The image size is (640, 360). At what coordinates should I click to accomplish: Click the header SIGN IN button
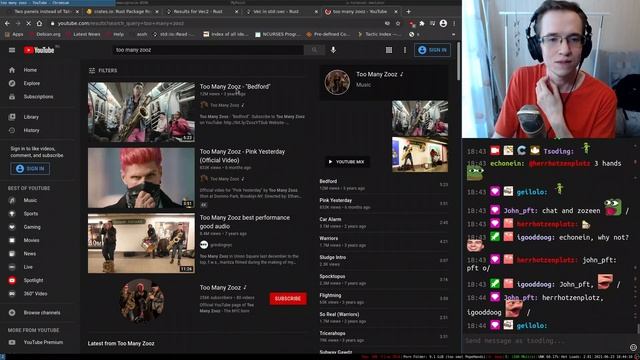[x=432, y=50]
